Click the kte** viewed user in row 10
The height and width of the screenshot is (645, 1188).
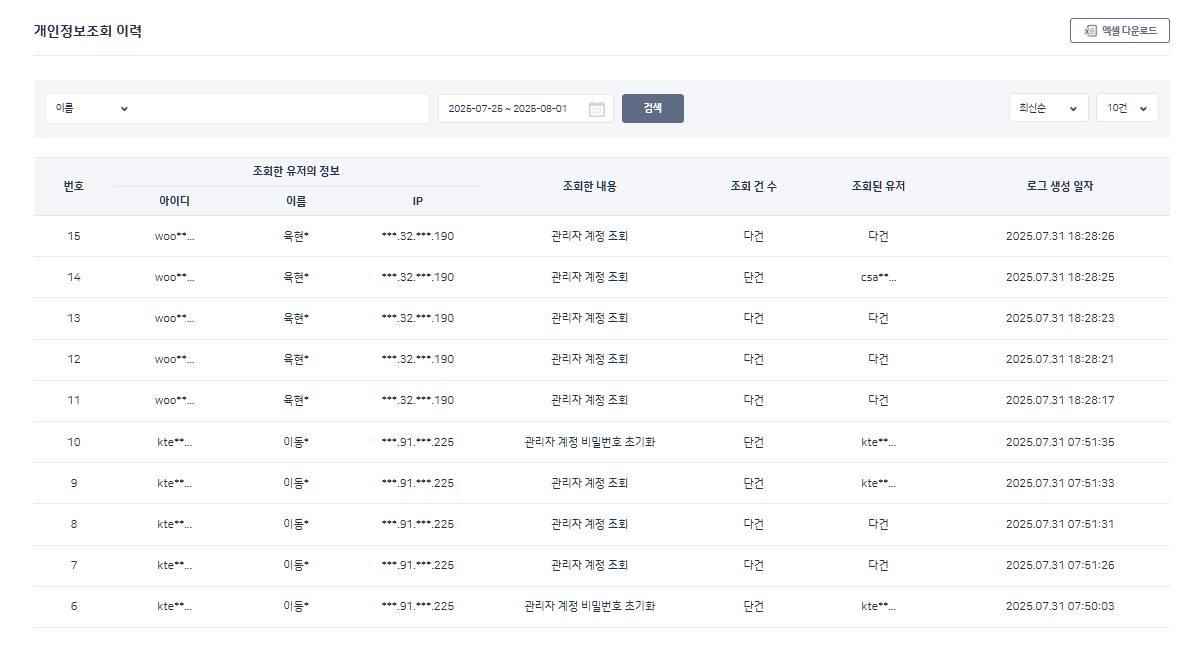(878, 442)
